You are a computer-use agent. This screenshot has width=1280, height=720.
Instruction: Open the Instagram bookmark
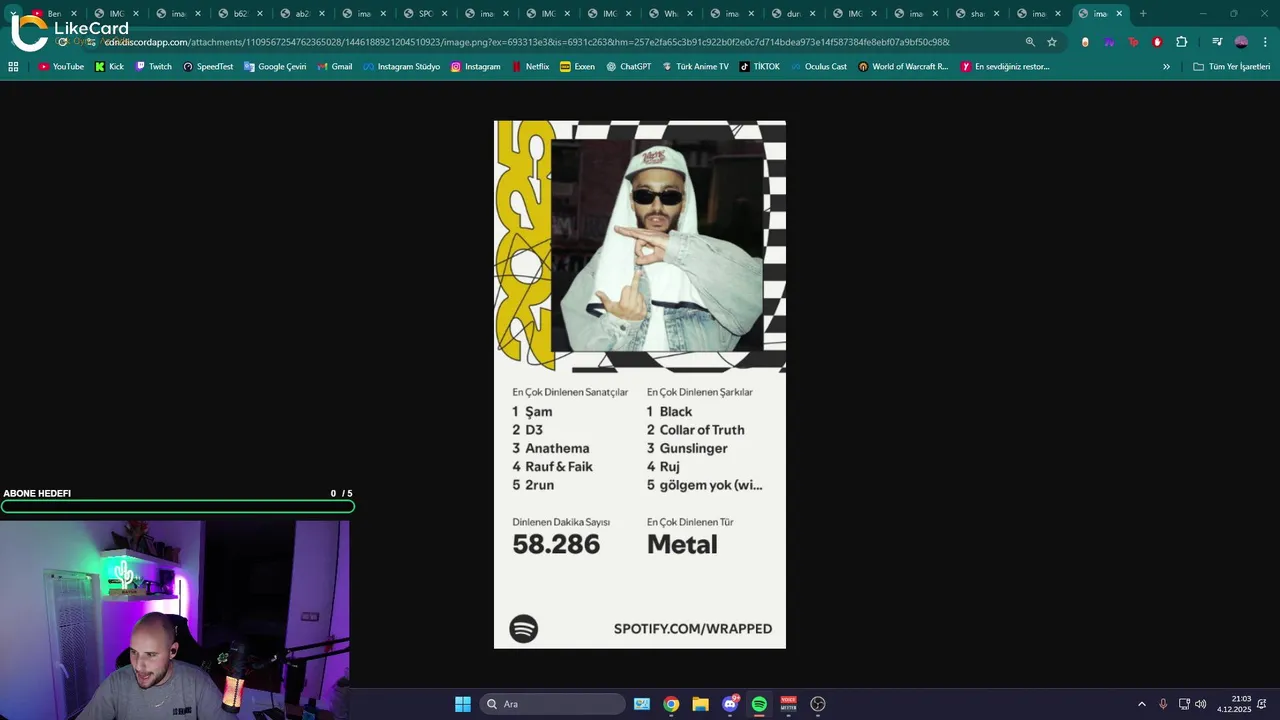(475, 67)
